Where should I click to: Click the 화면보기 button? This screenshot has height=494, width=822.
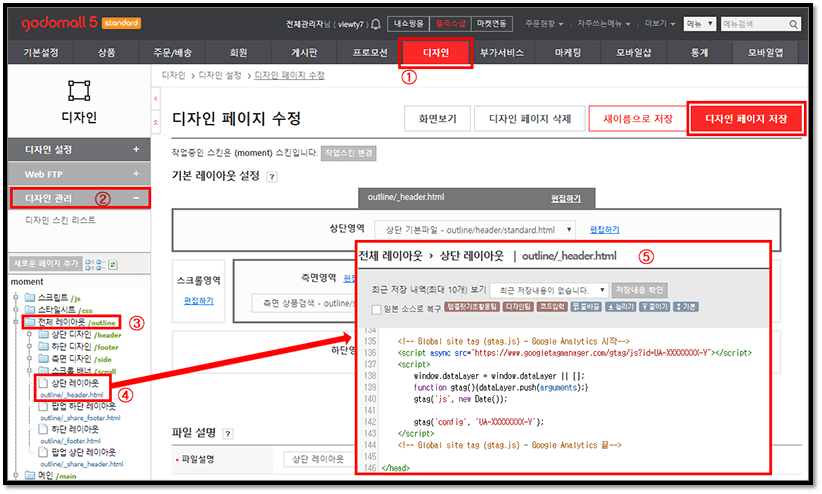(x=437, y=119)
